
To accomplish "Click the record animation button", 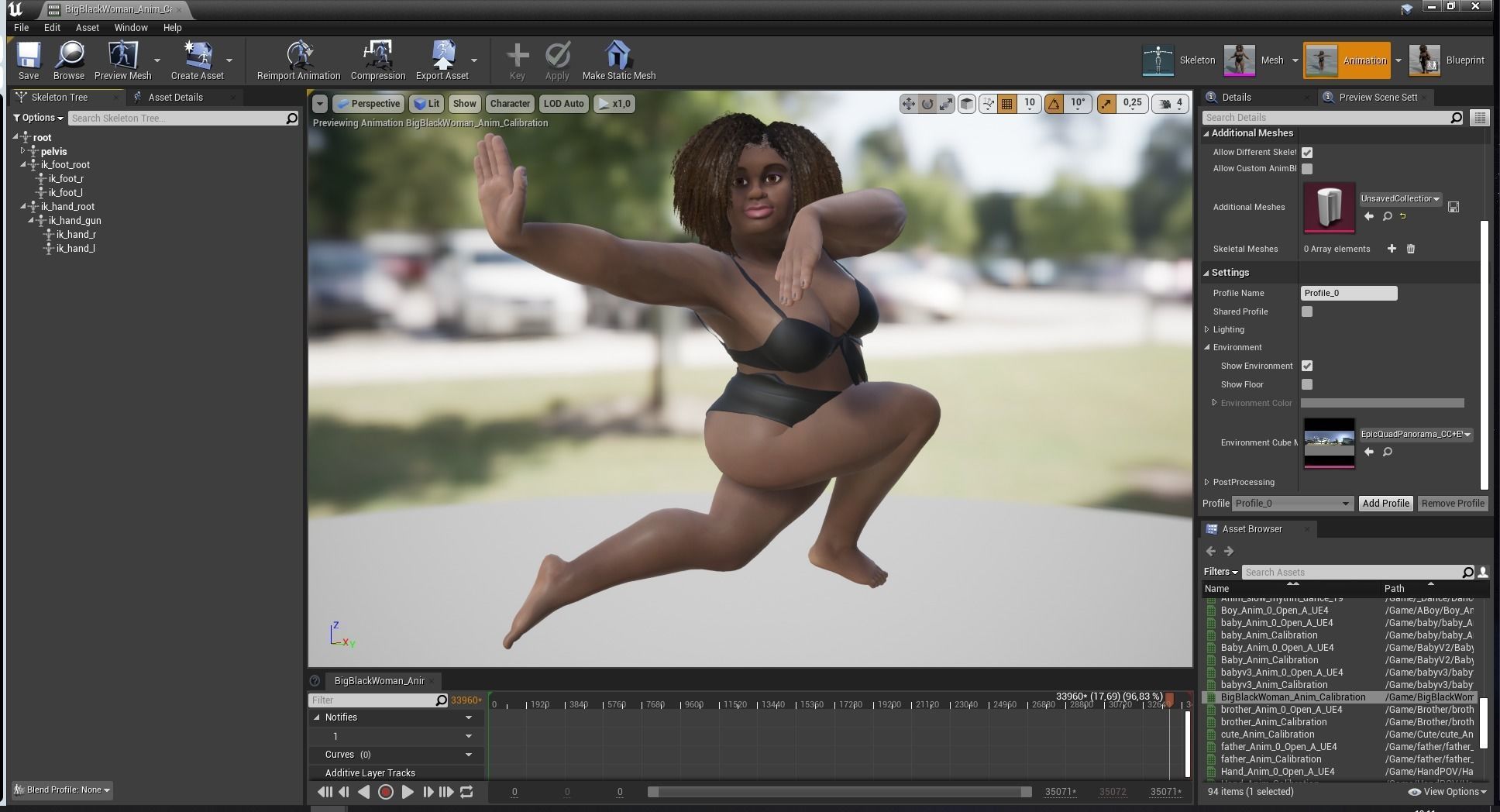I will point(385,792).
